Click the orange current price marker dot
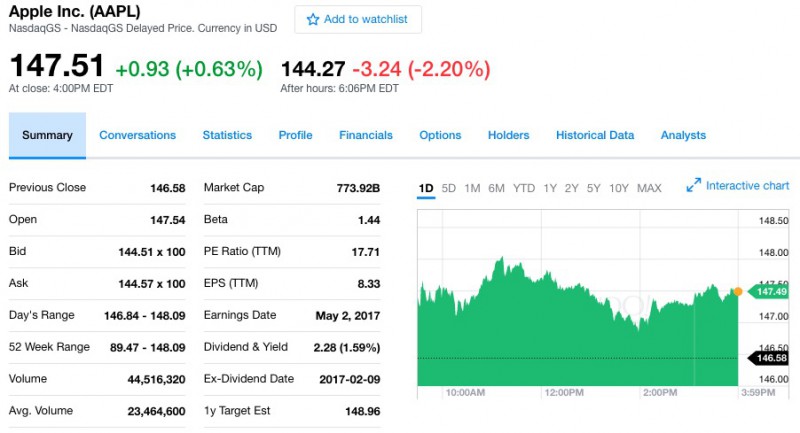Viewport: 800px width, 433px height. coord(738,291)
